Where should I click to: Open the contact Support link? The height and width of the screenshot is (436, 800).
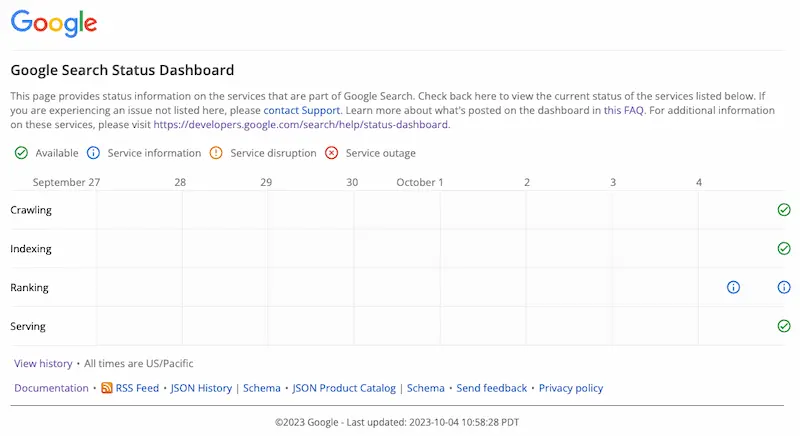pyautogui.click(x=302, y=110)
